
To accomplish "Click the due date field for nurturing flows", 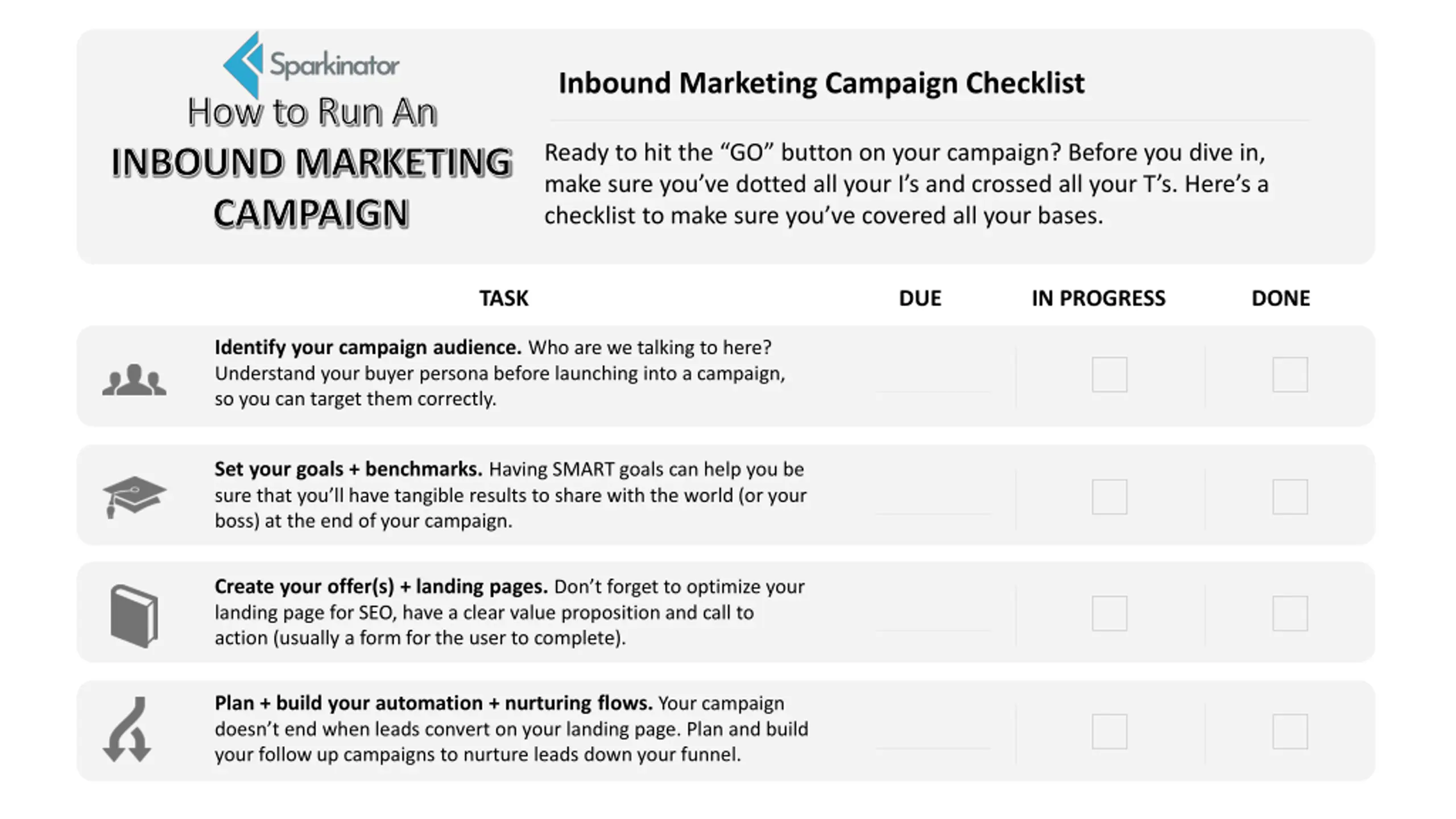I will coord(933,738).
